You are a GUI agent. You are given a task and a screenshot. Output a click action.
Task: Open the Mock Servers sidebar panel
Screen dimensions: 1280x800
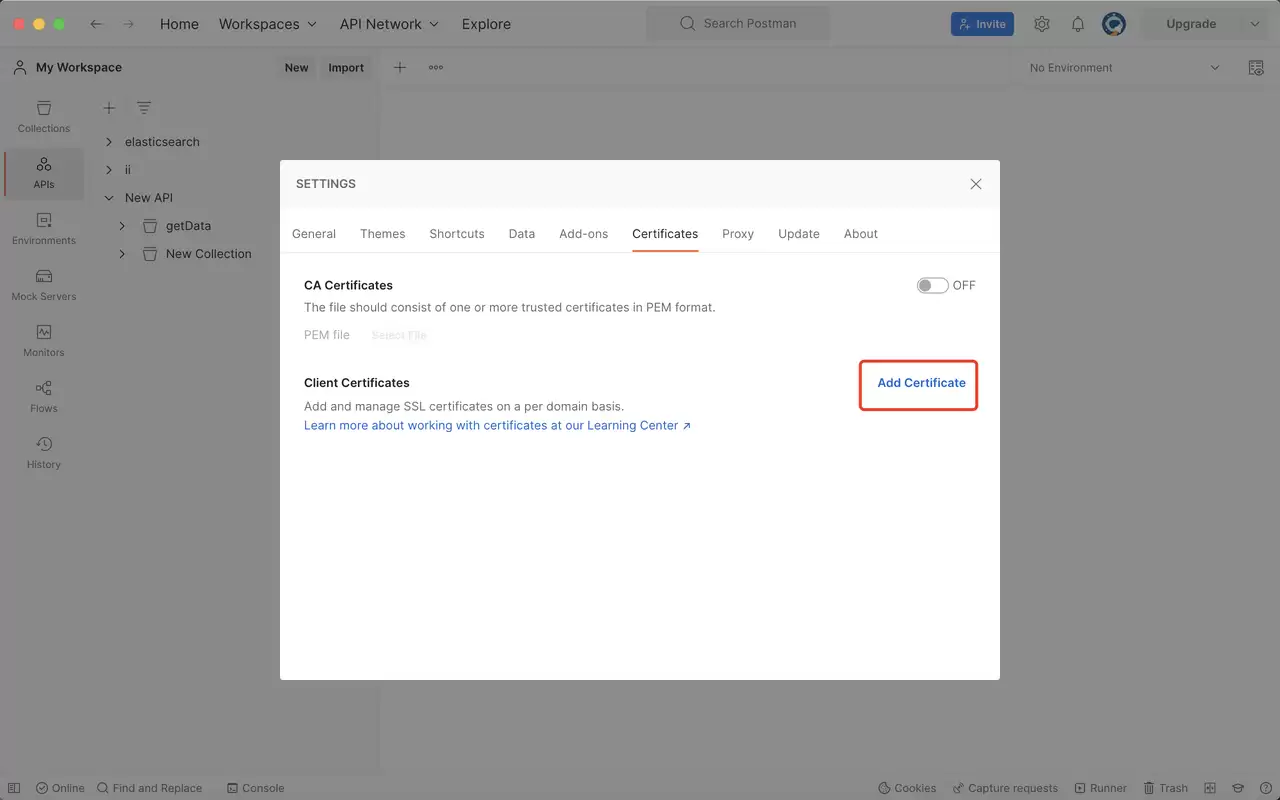tap(44, 285)
